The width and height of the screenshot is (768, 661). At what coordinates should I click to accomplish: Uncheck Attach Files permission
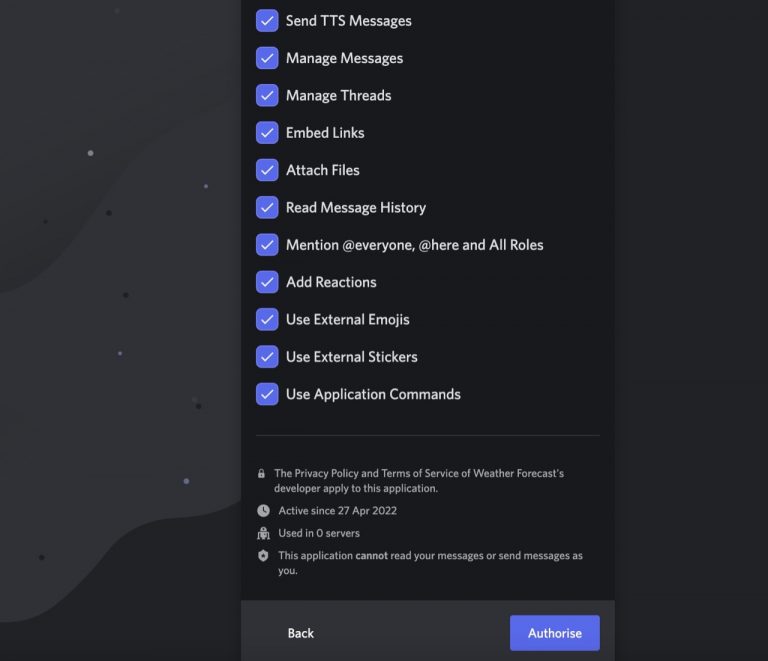point(267,170)
